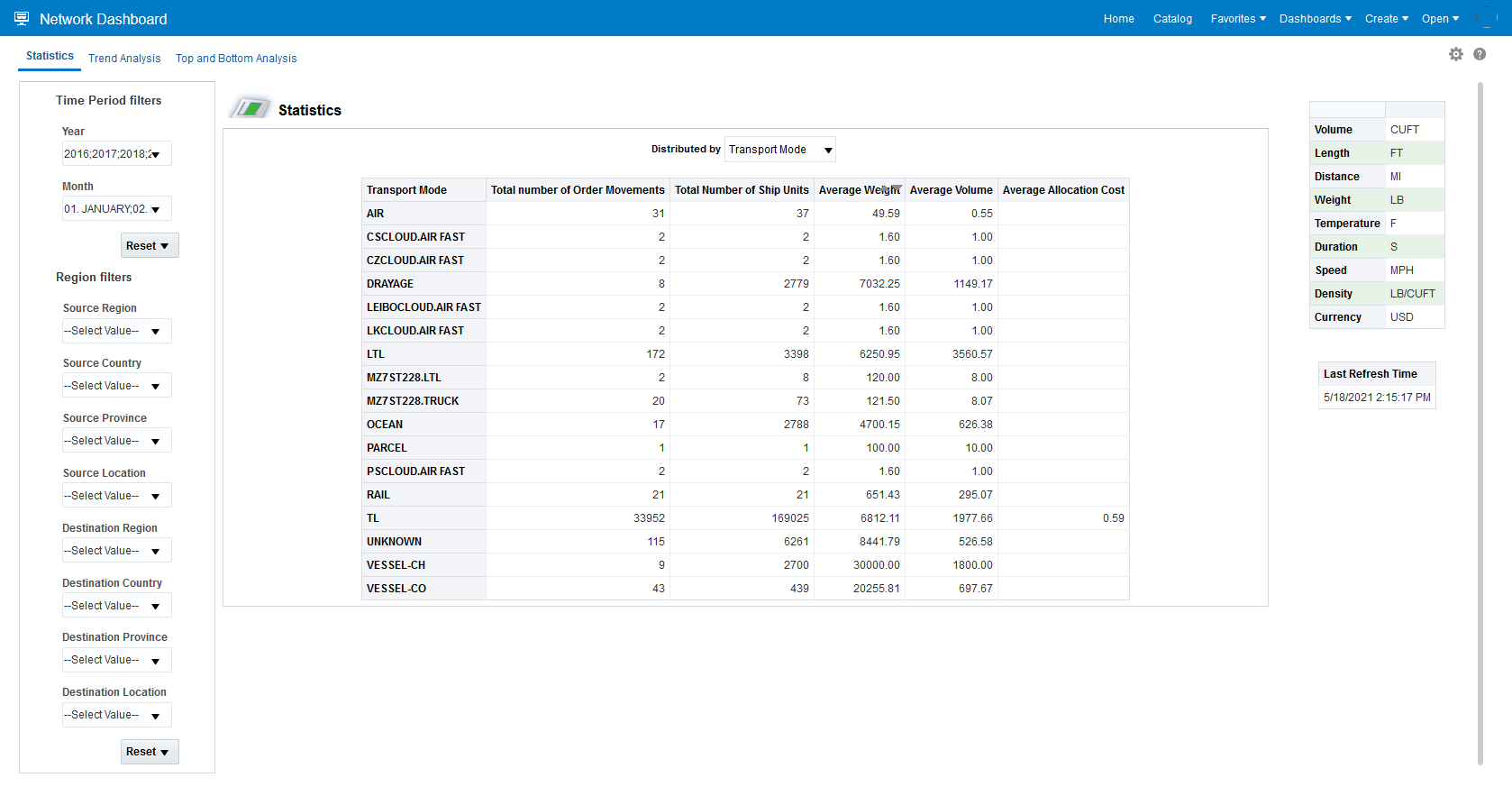Click sort arrows on Average Weight column
Viewport: 1512px width, 796px height.
(x=891, y=188)
